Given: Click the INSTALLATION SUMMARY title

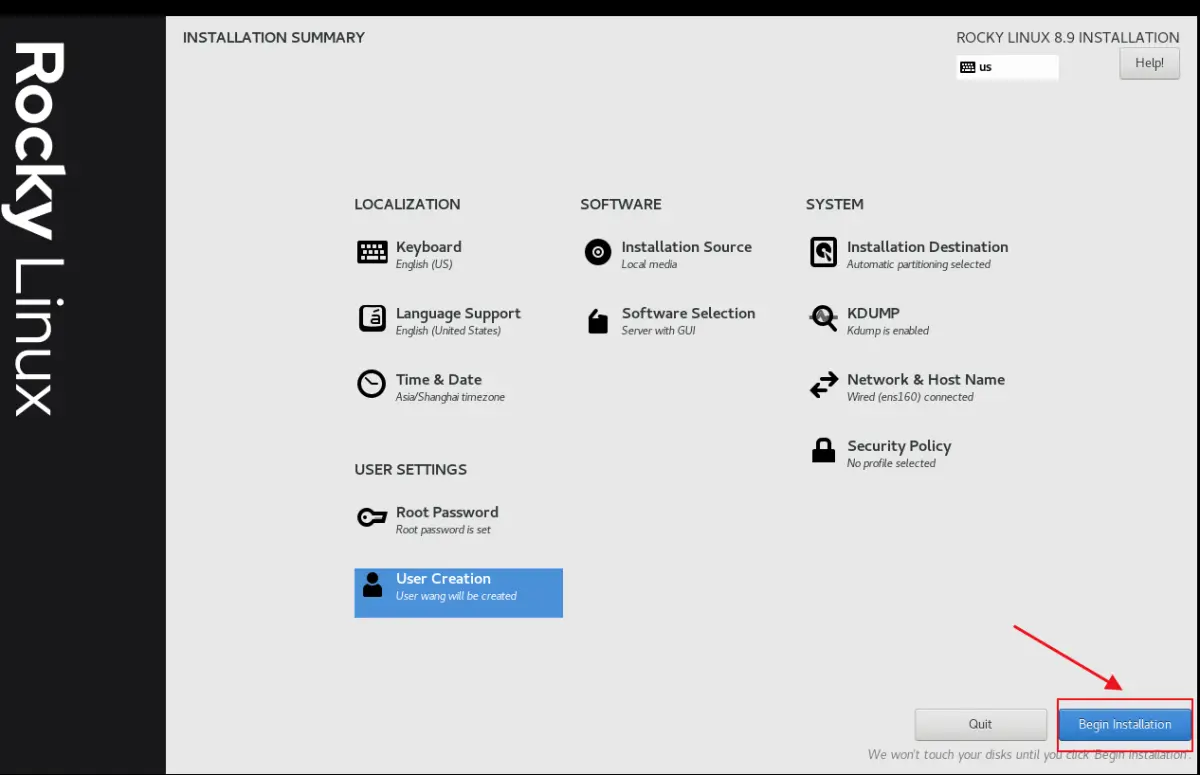Looking at the screenshot, I should 274,38.
